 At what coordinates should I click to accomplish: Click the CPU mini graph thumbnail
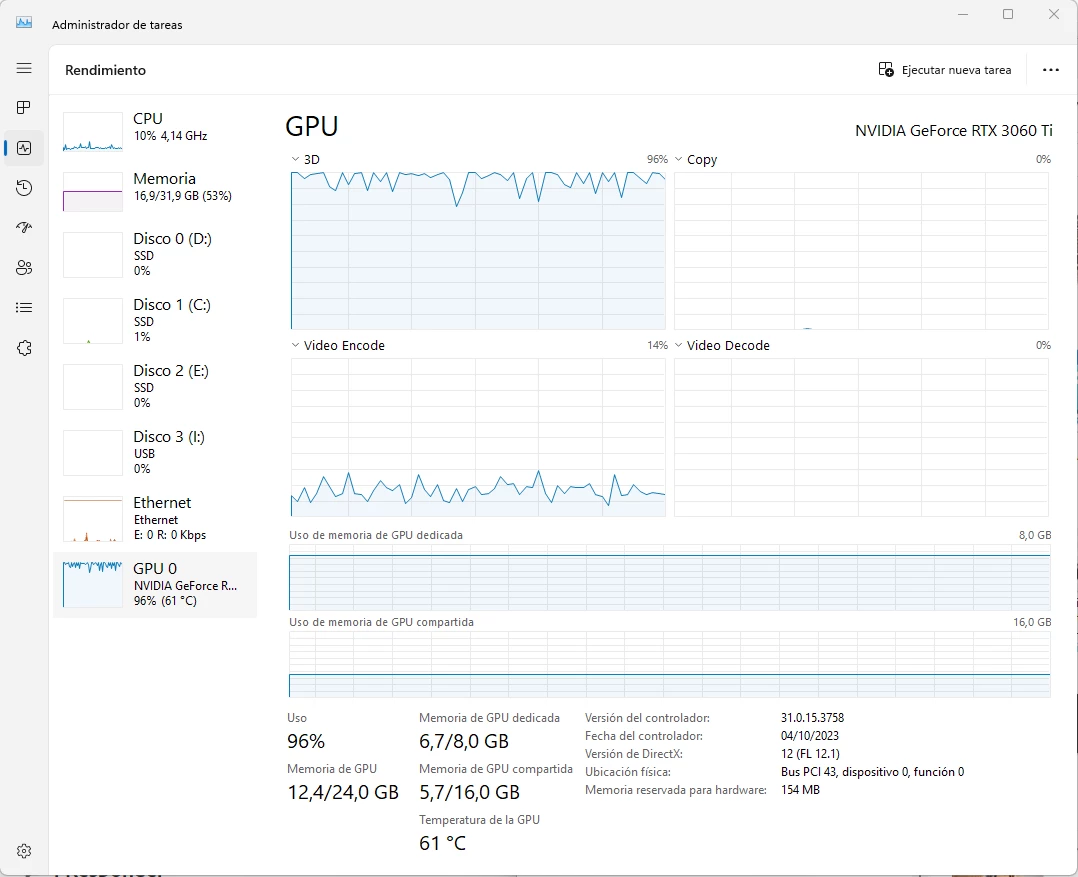93,132
